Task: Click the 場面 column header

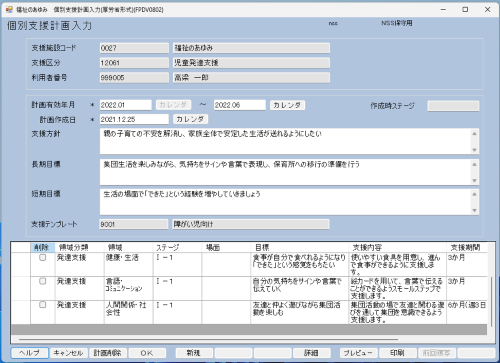Action: [x=226, y=247]
